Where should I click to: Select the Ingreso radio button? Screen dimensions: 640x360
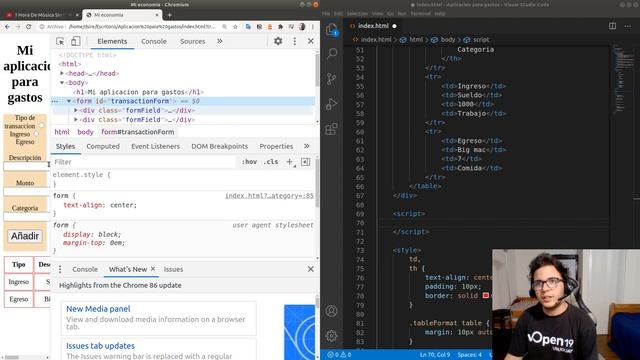(x=42, y=126)
